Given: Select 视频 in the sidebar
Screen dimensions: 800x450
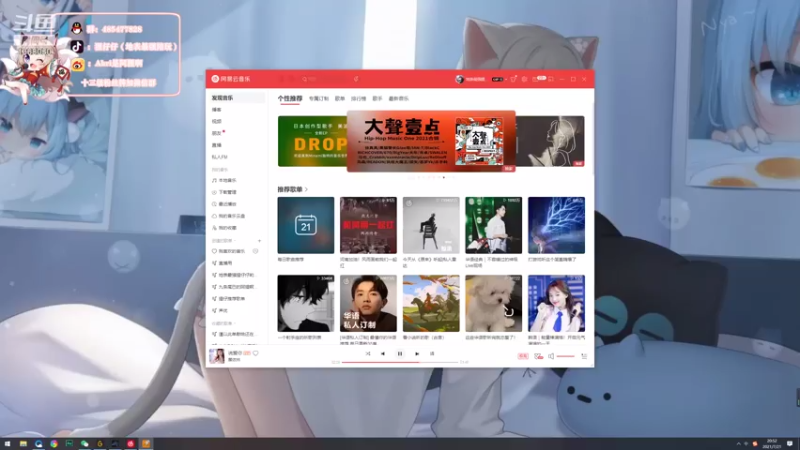Looking at the screenshot, I should point(217,121).
